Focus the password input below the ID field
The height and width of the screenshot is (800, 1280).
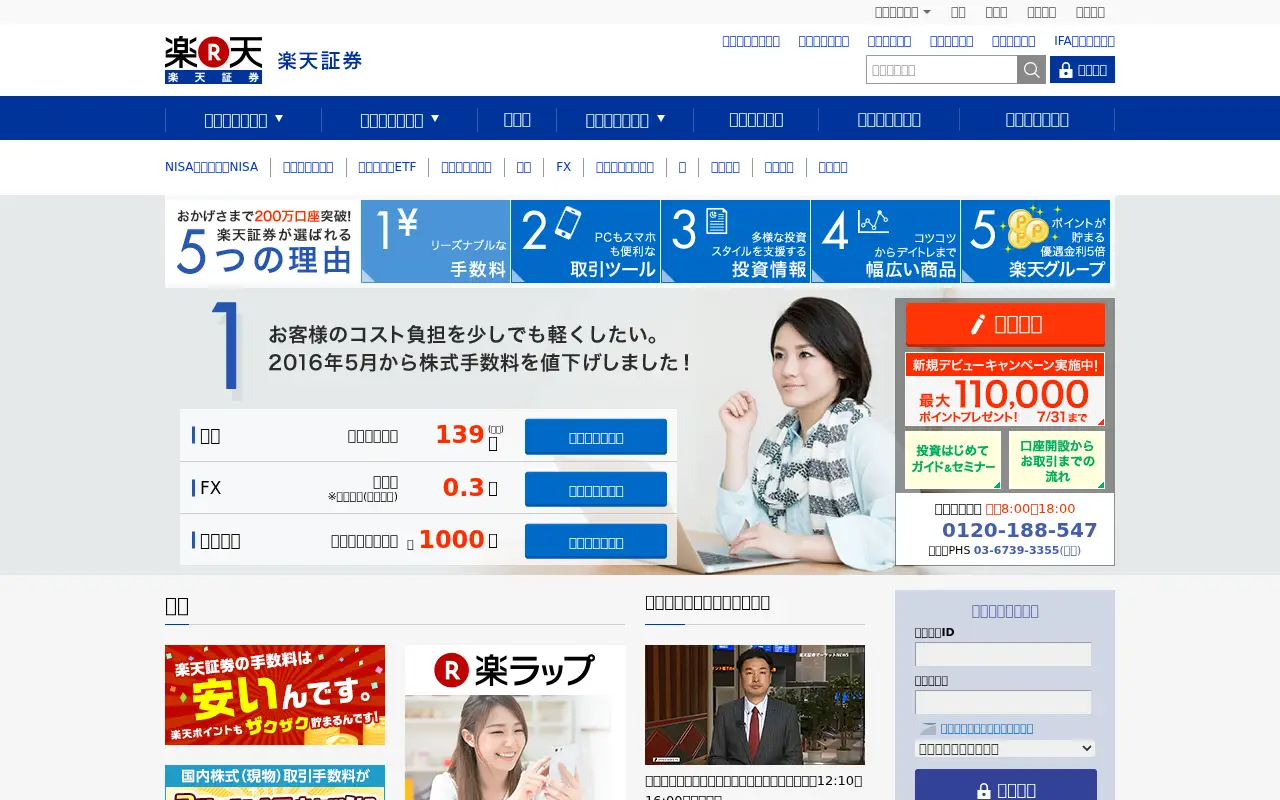[1003, 703]
